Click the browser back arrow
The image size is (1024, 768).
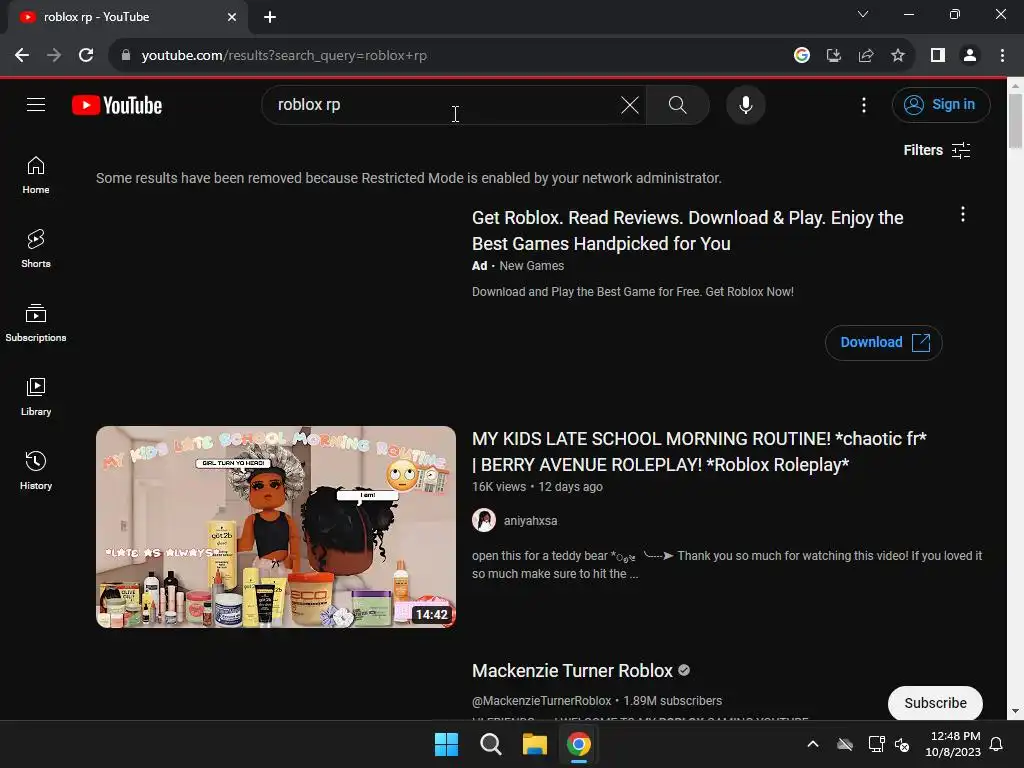pos(22,56)
